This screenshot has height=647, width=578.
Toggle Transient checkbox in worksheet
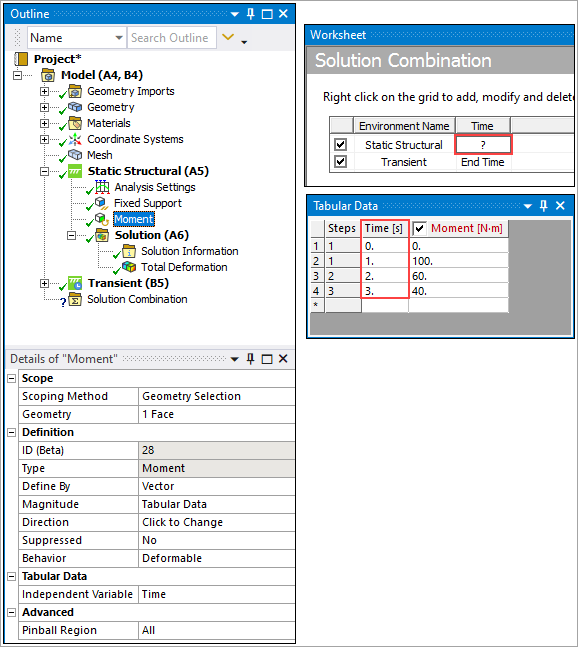pyautogui.click(x=340, y=161)
